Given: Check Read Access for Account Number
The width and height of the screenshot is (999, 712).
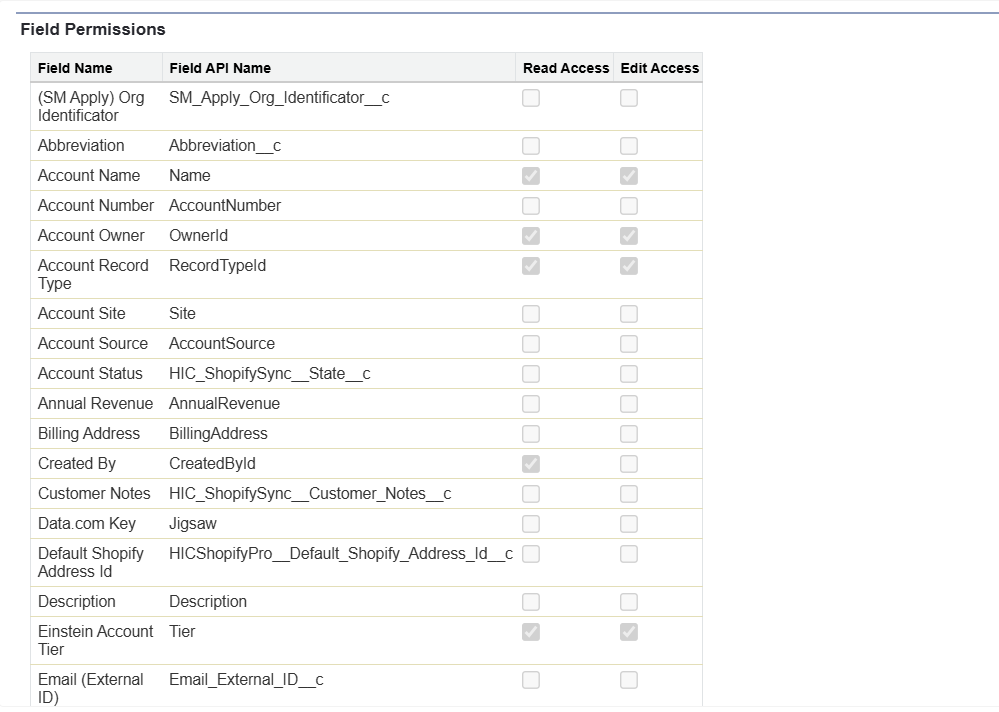Looking at the screenshot, I should [x=531, y=206].
